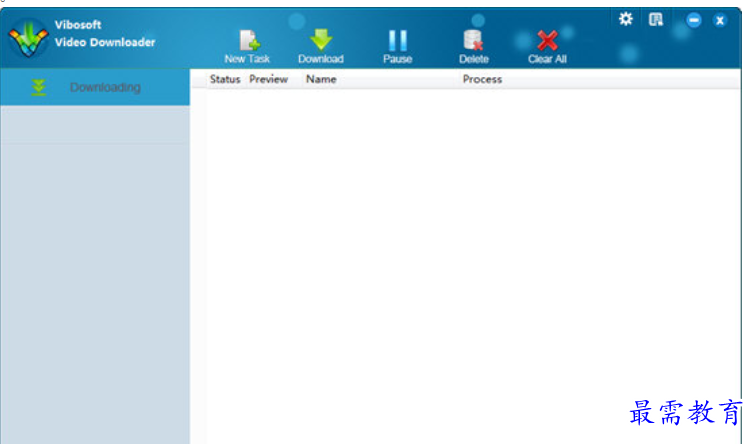Viewport: 751px width, 444px height.
Task: Sort by the Name column header
Action: point(321,79)
